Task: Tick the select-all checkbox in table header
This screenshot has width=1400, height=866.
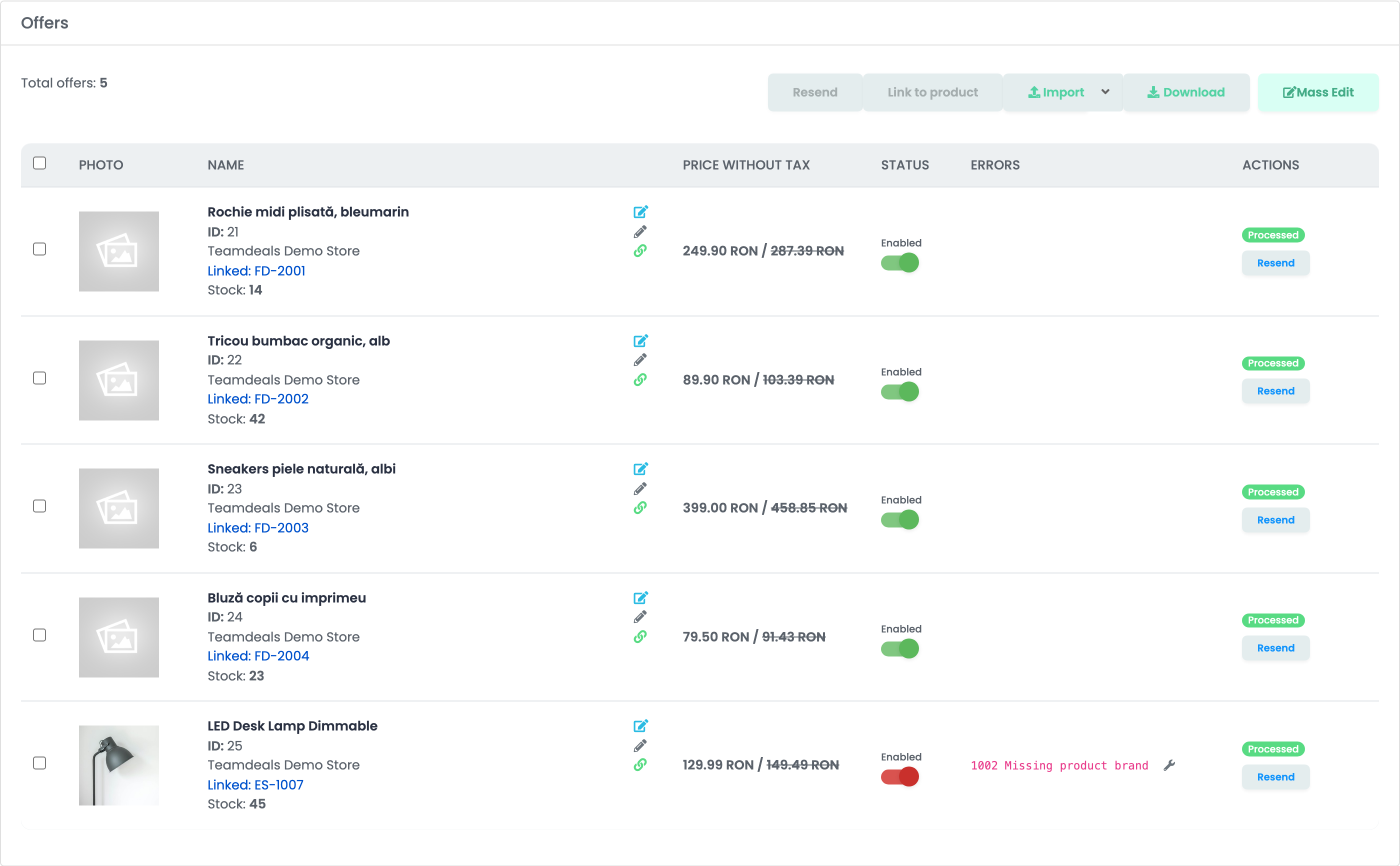Action: point(39,163)
